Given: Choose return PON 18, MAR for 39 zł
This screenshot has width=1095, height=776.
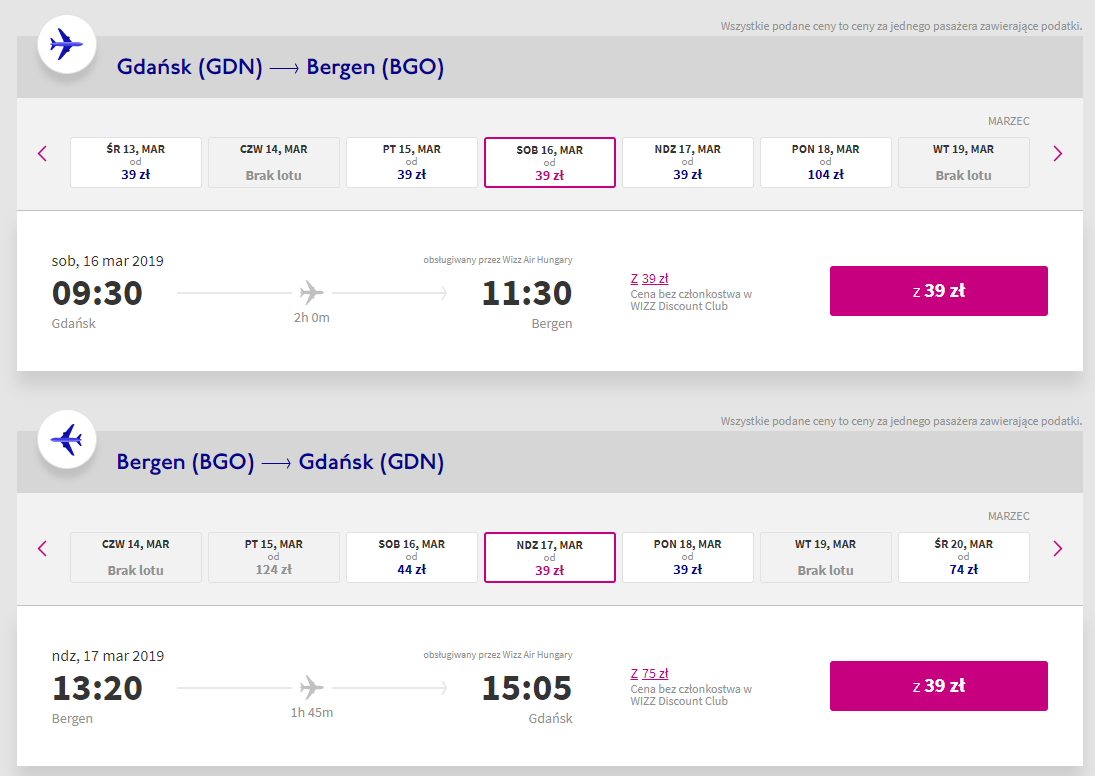Looking at the screenshot, I should click(x=688, y=557).
